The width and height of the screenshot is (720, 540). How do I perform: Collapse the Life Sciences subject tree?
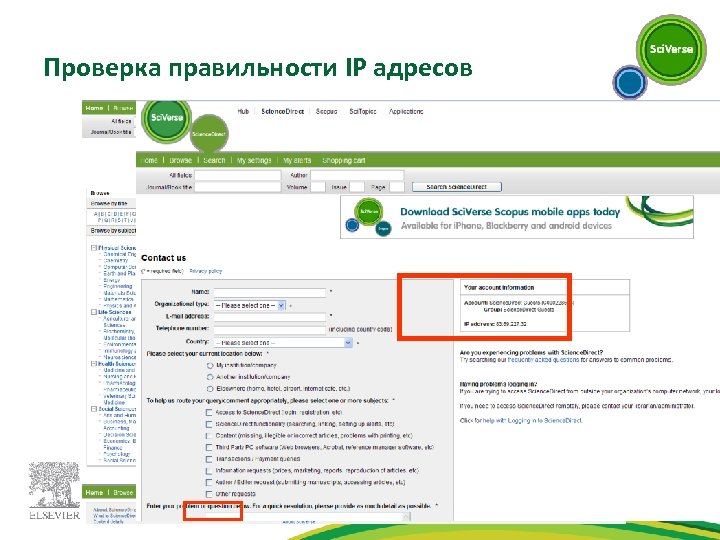pyautogui.click(x=94, y=312)
